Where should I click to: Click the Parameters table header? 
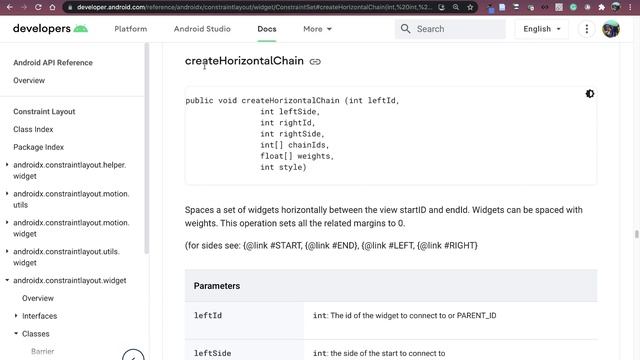coord(391,286)
